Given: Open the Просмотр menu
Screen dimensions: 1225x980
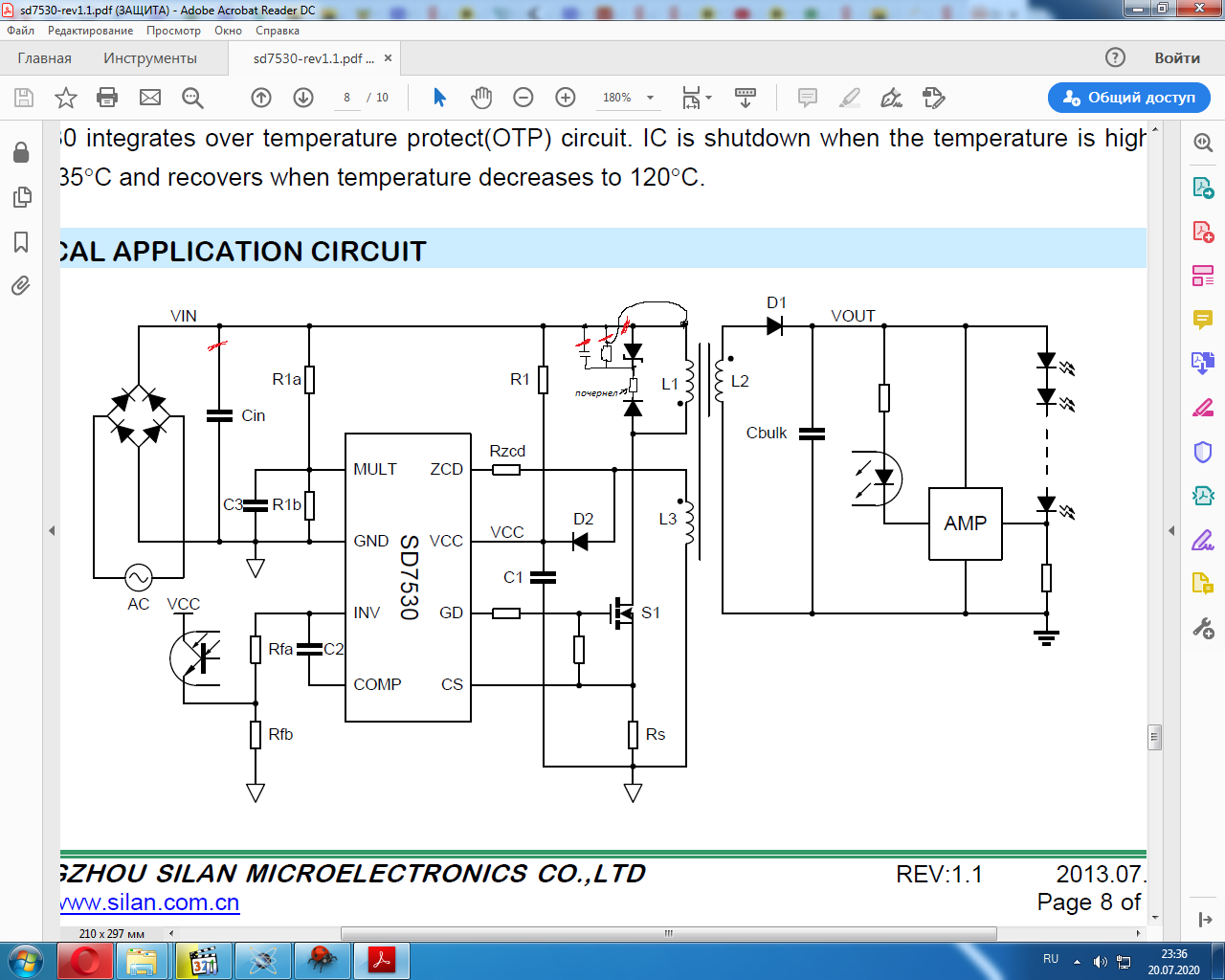Looking at the screenshot, I should point(173,31).
